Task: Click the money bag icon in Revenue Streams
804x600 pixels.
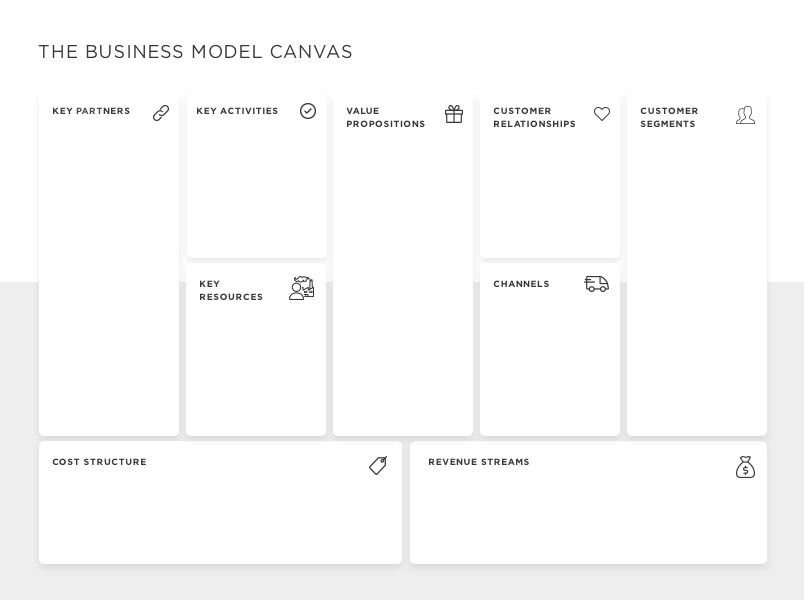Action: pyautogui.click(x=745, y=467)
